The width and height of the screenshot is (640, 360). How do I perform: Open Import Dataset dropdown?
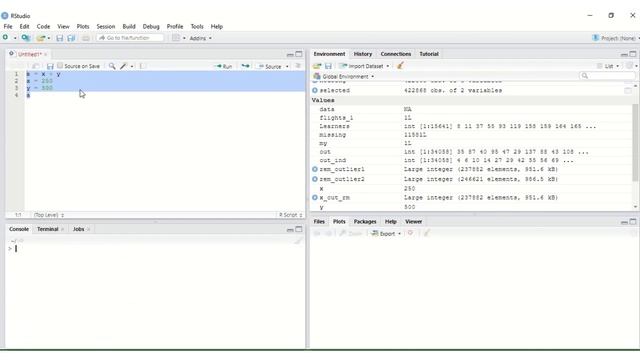click(364, 66)
